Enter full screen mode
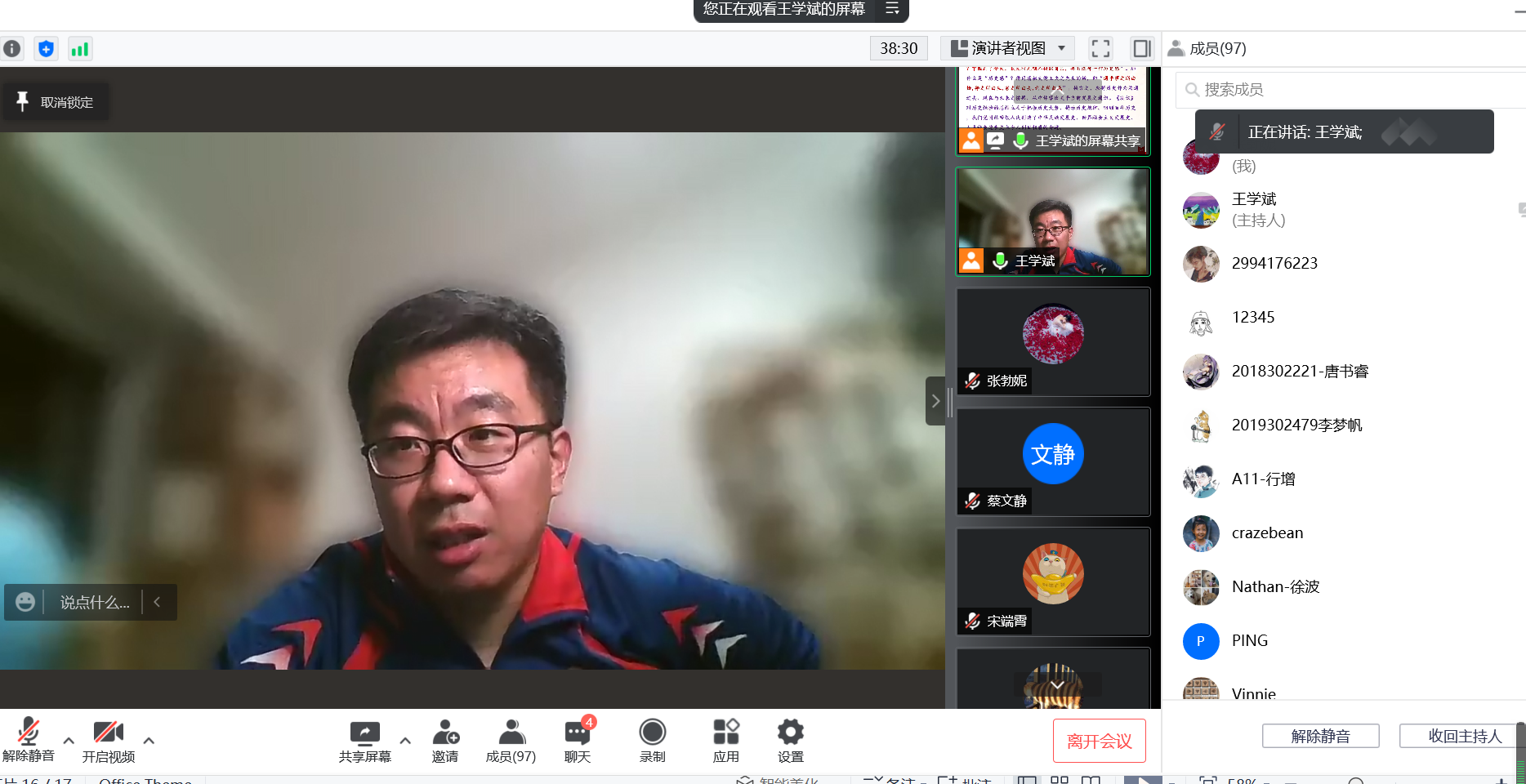 coord(1100,49)
